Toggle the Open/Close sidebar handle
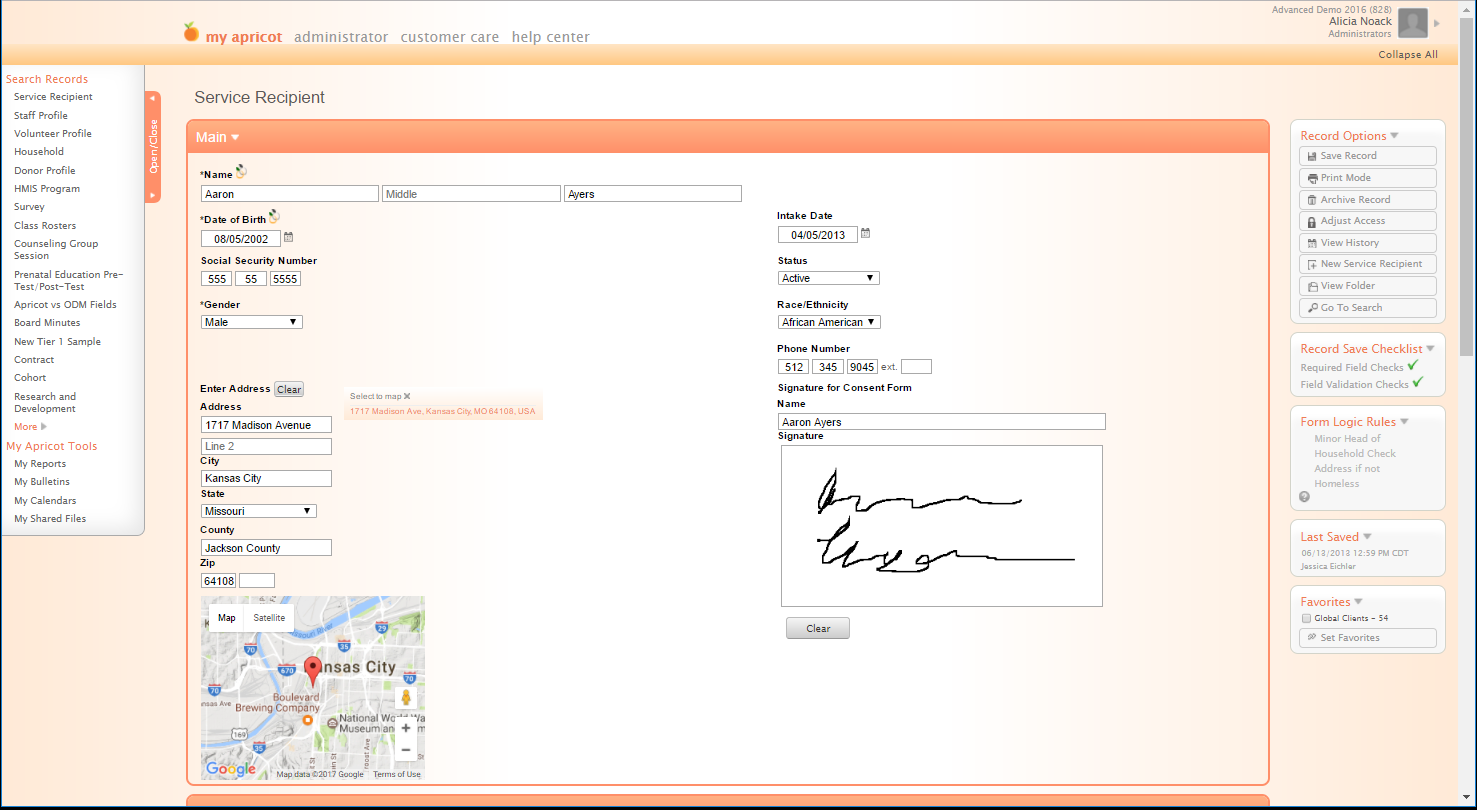 tap(153, 147)
